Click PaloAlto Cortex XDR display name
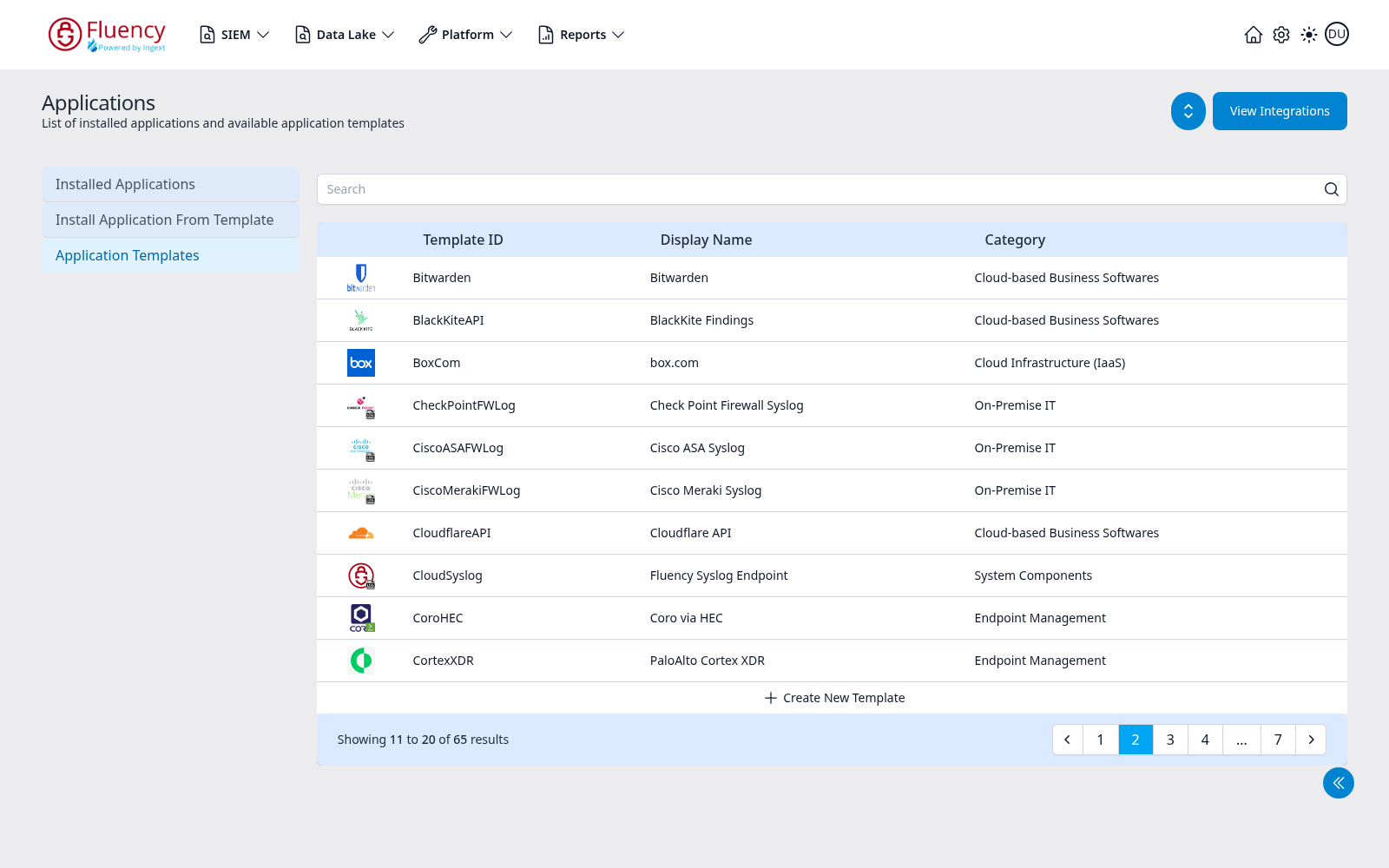 708,661
